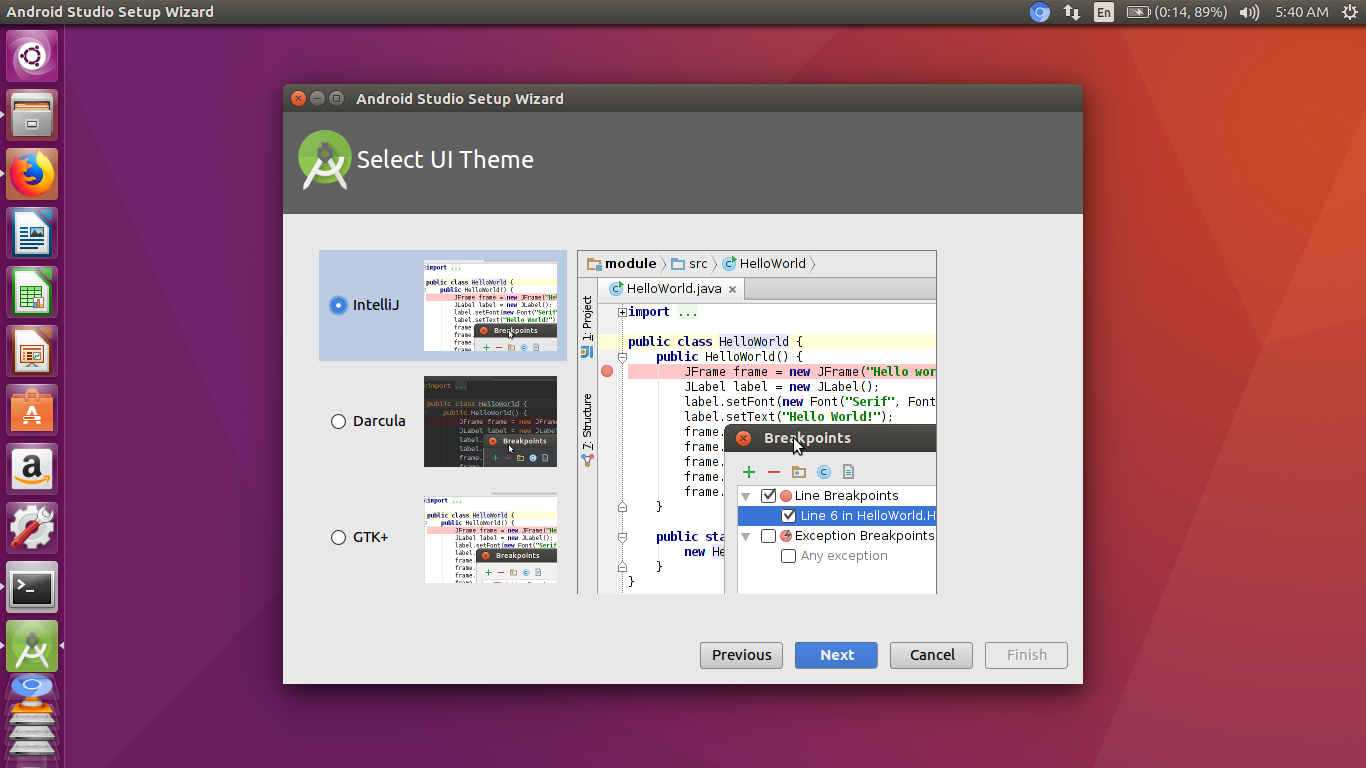Open System Settings from the launcher
This screenshot has width=1366, height=768.
point(32,528)
